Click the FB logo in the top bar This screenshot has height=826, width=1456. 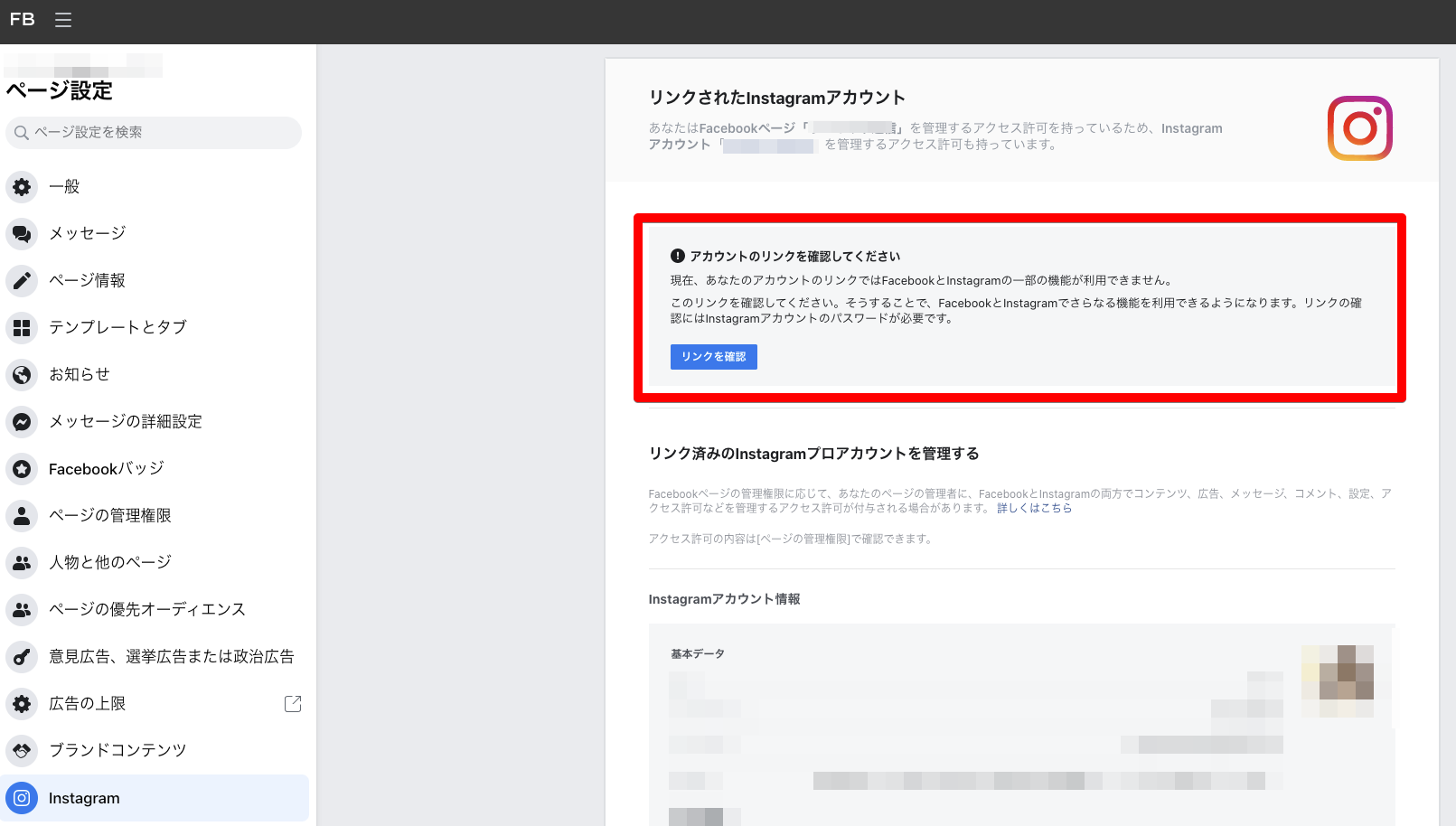coord(22,19)
